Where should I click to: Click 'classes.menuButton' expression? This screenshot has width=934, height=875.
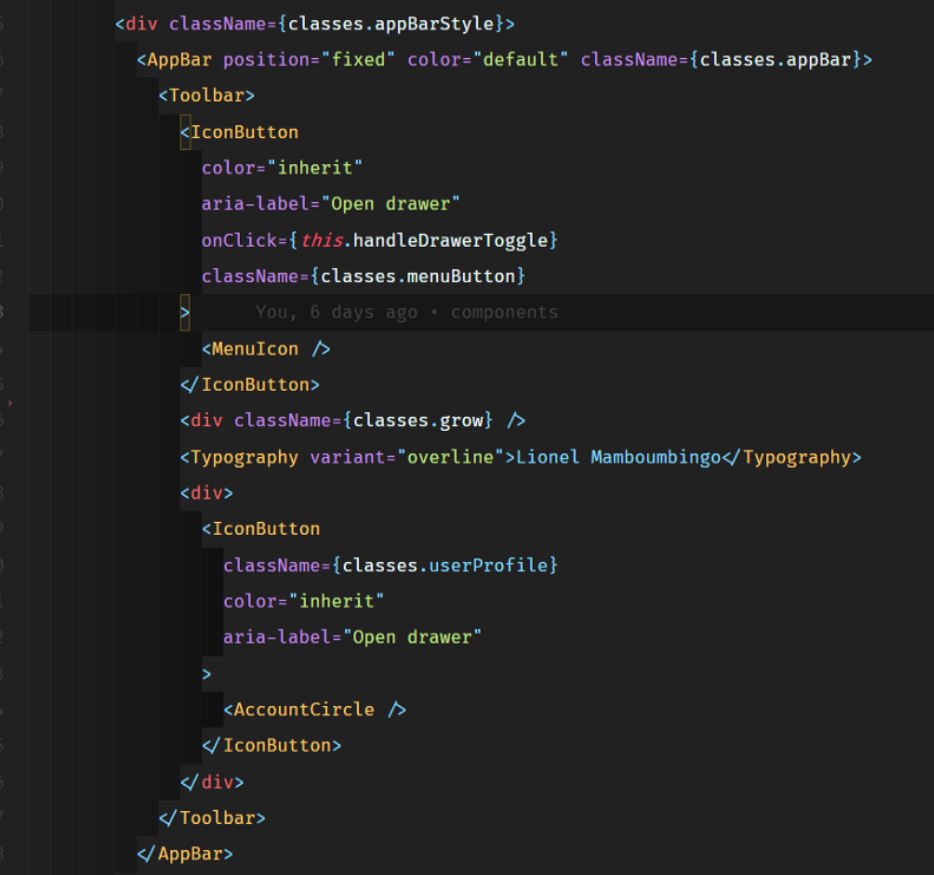click(x=418, y=276)
